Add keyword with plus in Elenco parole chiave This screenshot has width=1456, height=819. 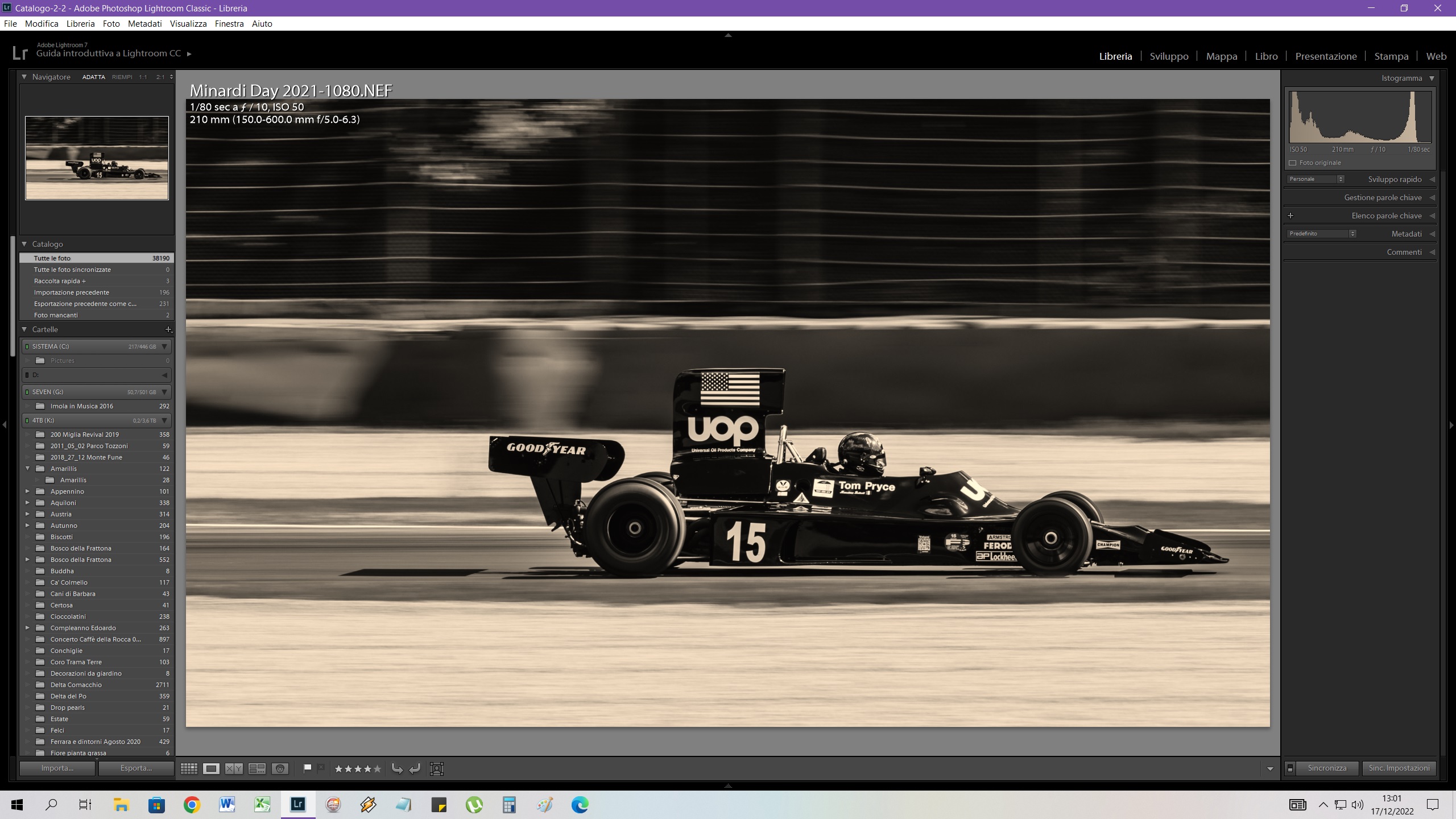click(x=1290, y=216)
